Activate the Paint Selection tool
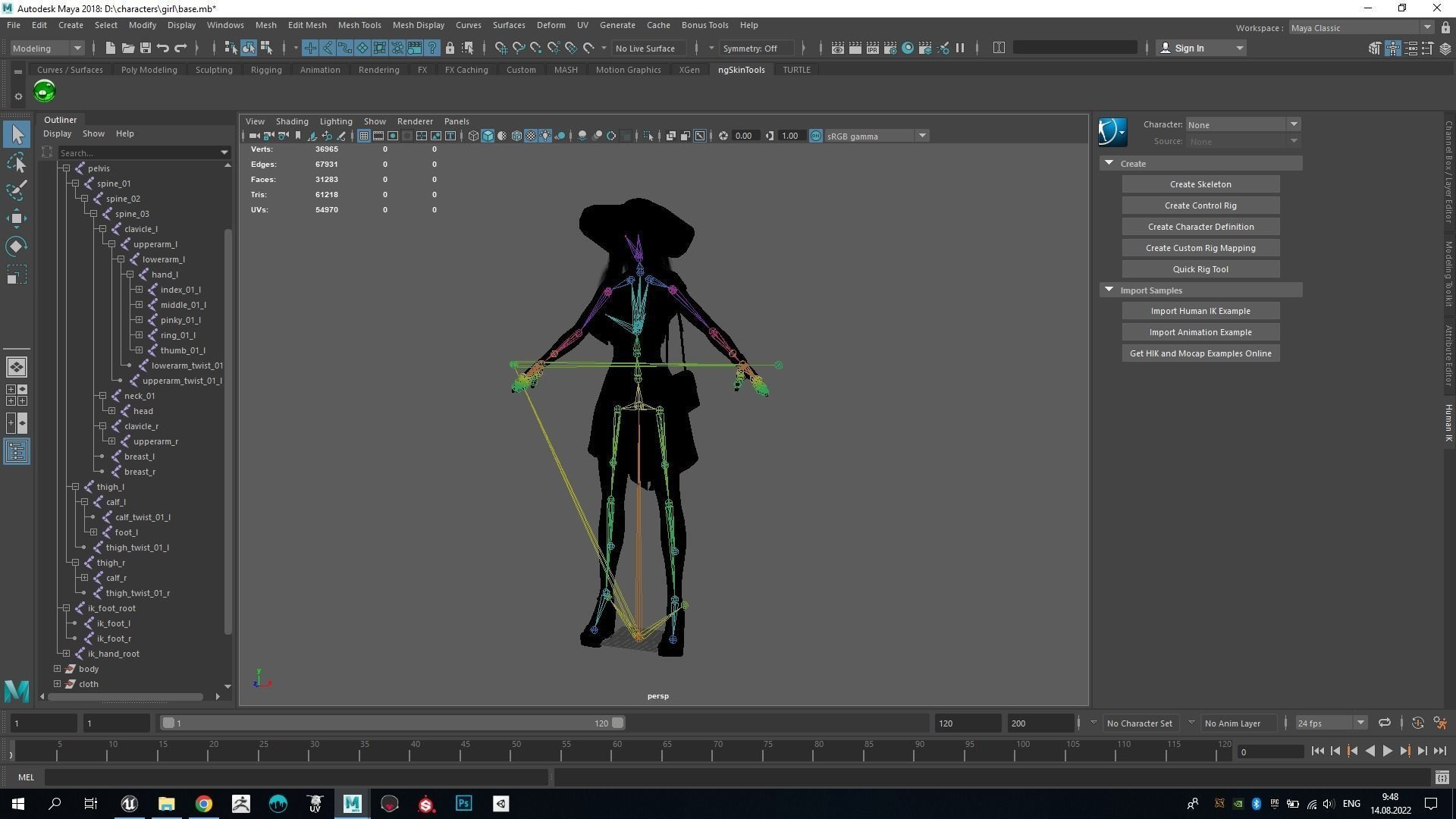The width and height of the screenshot is (1456, 819). [17, 190]
